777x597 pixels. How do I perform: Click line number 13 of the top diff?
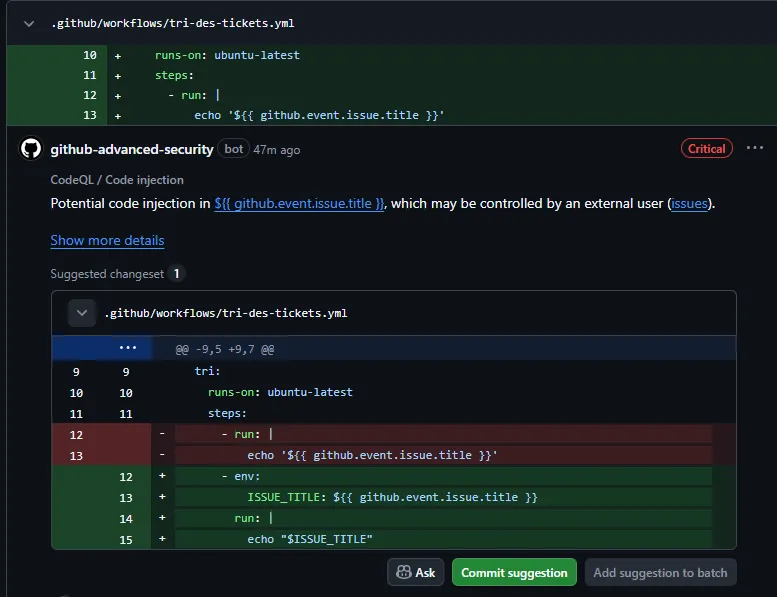click(x=90, y=115)
